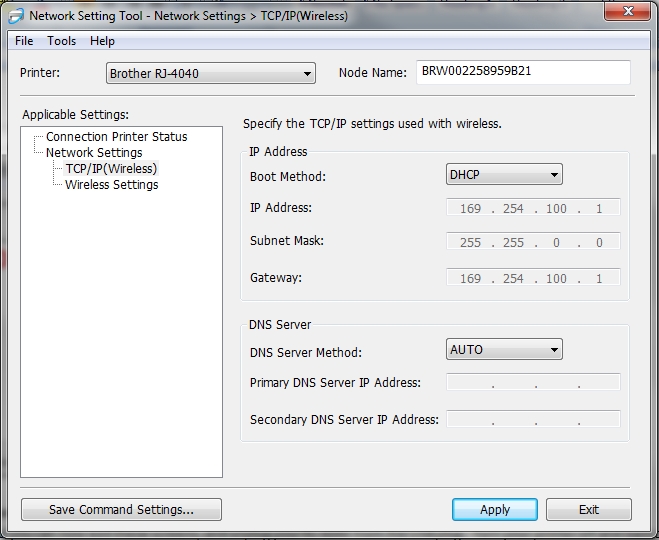Open the Tools menu
Screen dimensions: 659x540
coord(61,41)
